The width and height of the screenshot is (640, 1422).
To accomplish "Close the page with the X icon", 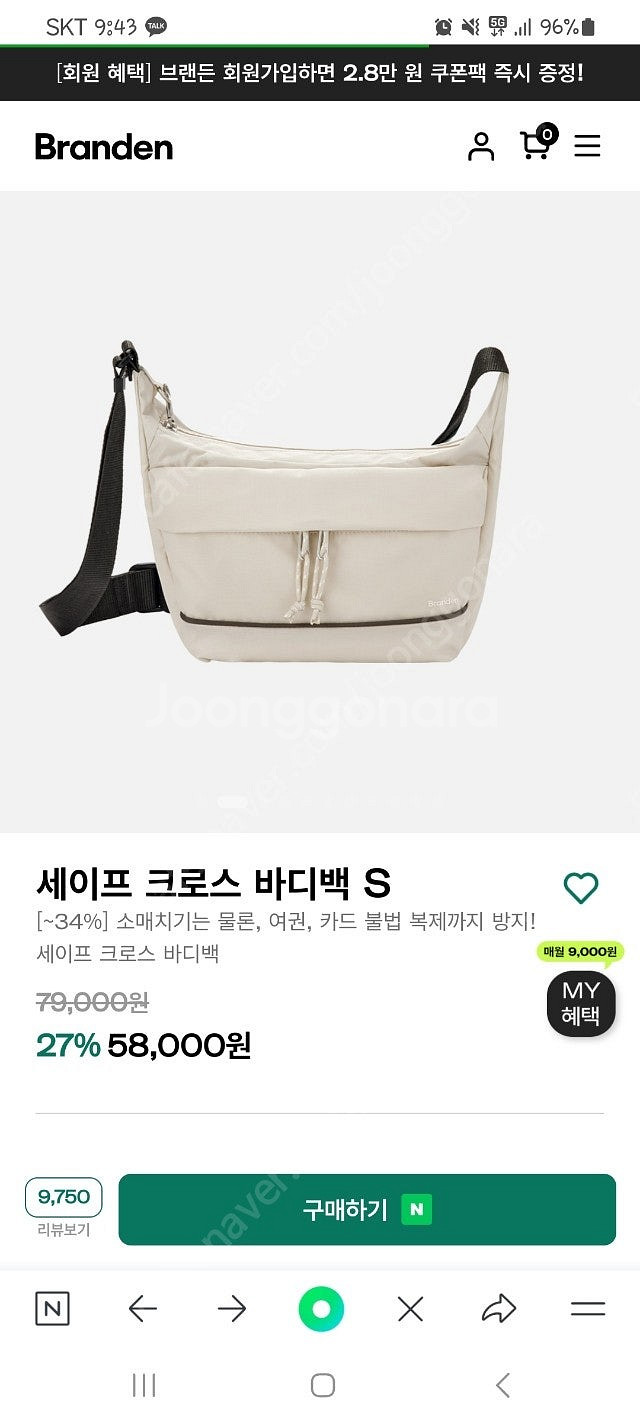I will coord(410,1308).
